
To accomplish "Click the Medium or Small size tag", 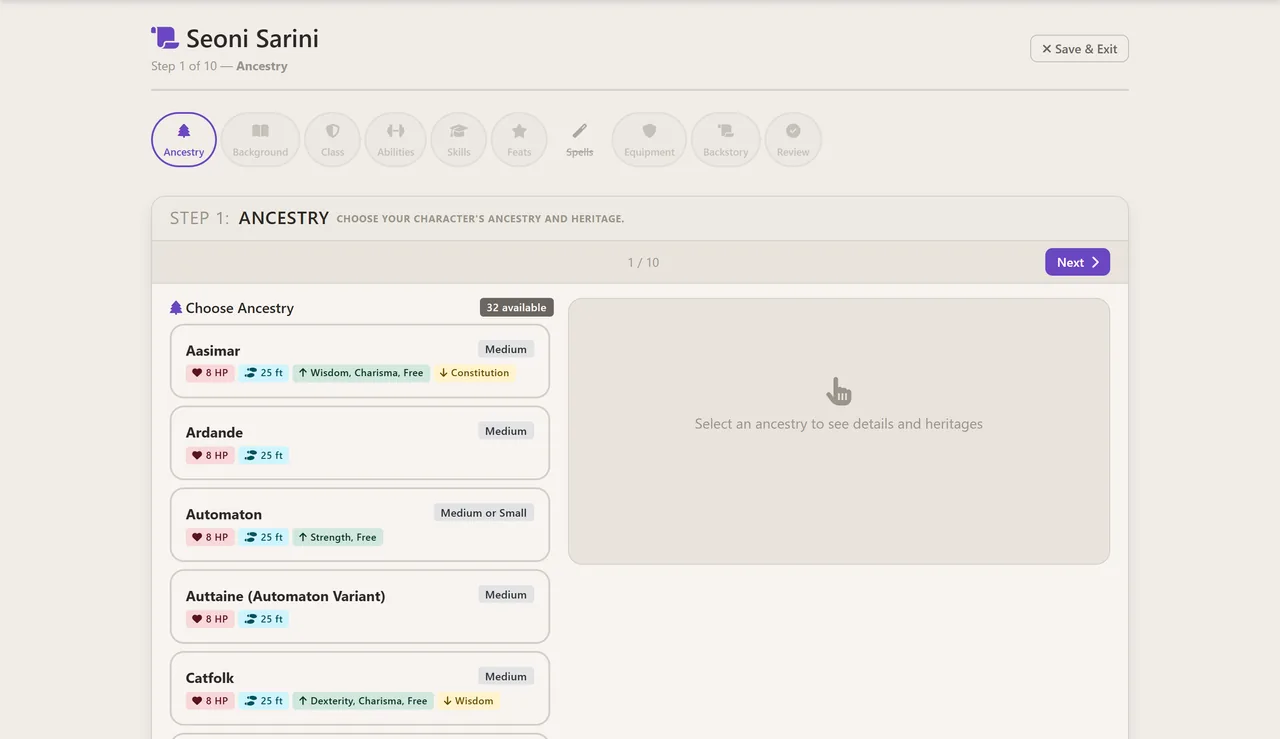I will 484,513.
